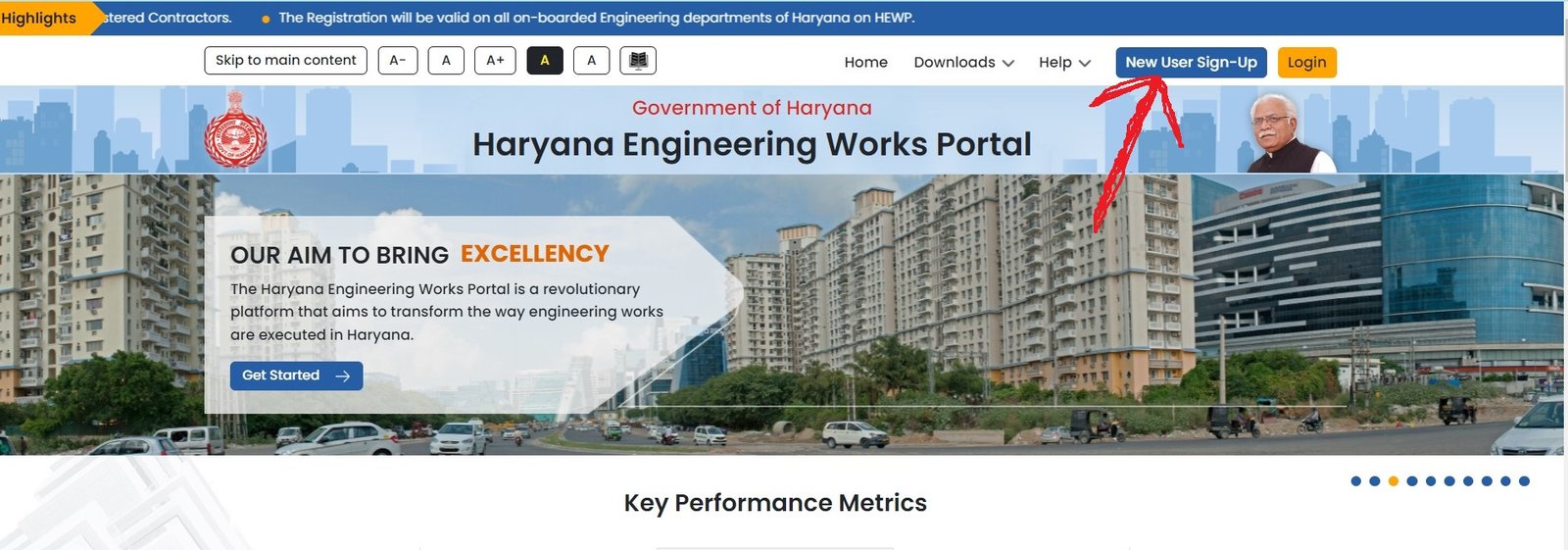Select the active orange carousel dot
The width and height of the screenshot is (1568, 550).
(1394, 481)
